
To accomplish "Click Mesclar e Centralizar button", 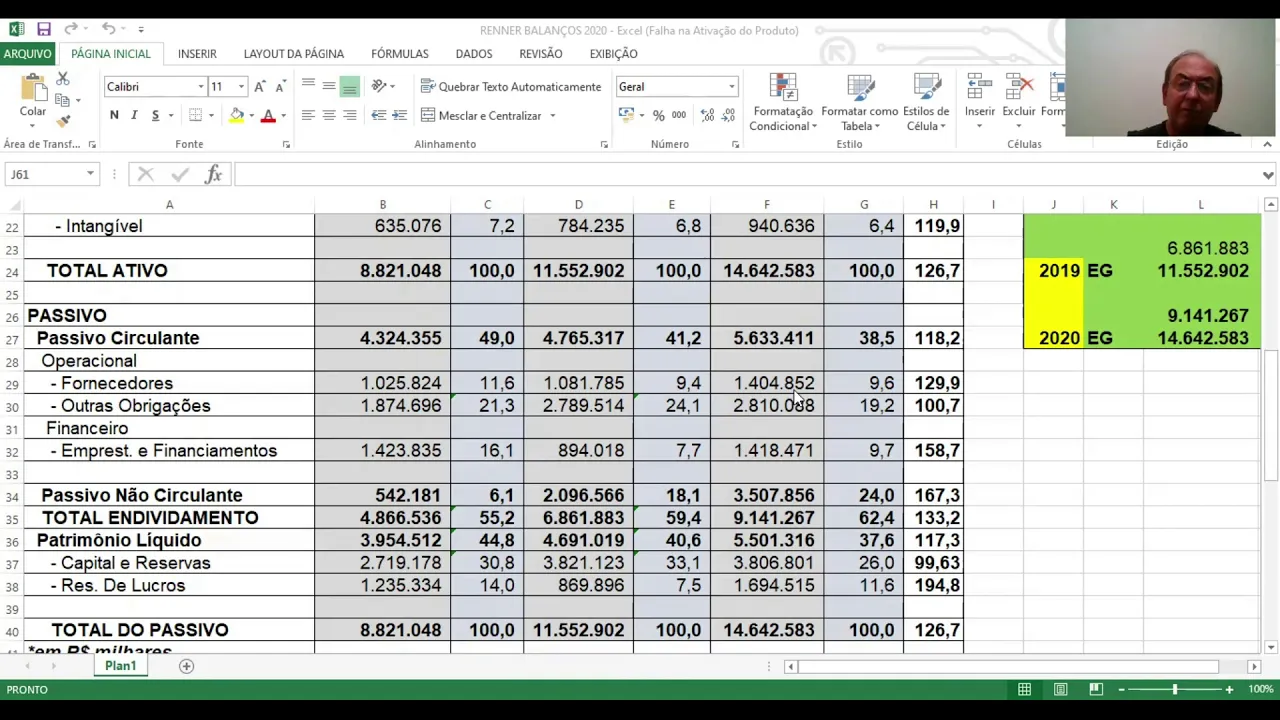I will (481, 116).
